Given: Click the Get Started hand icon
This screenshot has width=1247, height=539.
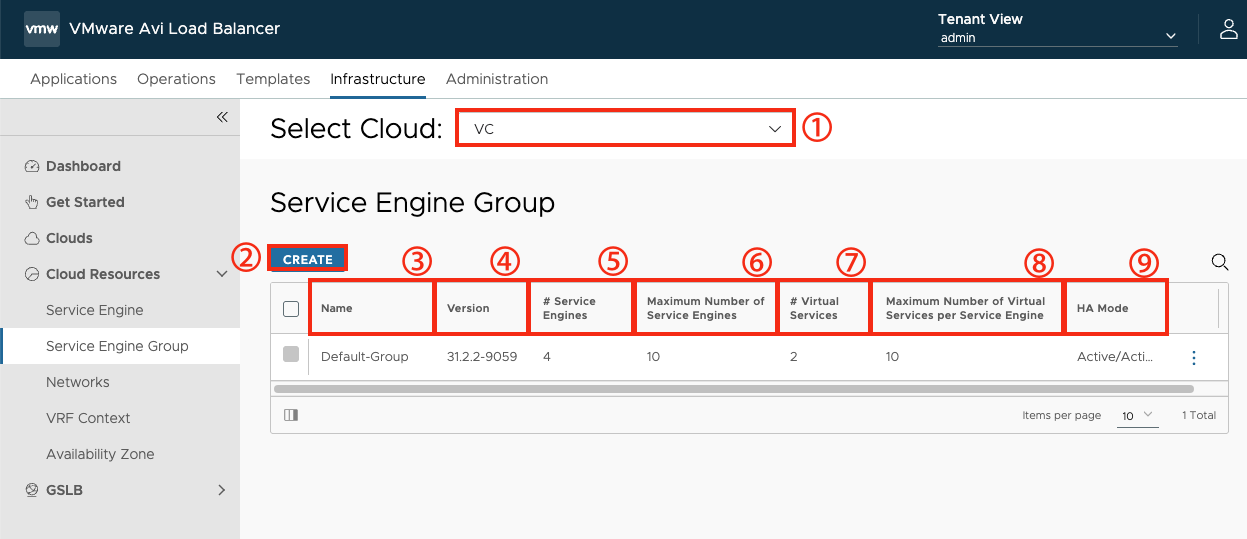Looking at the screenshot, I should [x=32, y=202].
